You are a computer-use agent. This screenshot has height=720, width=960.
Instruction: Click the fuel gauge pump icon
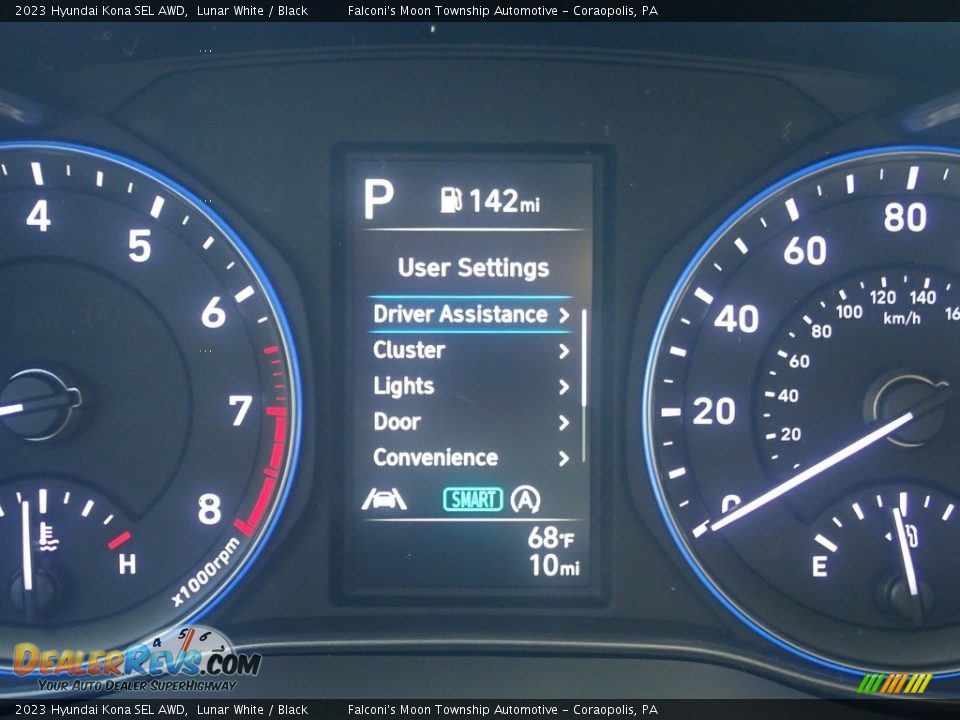911,536
